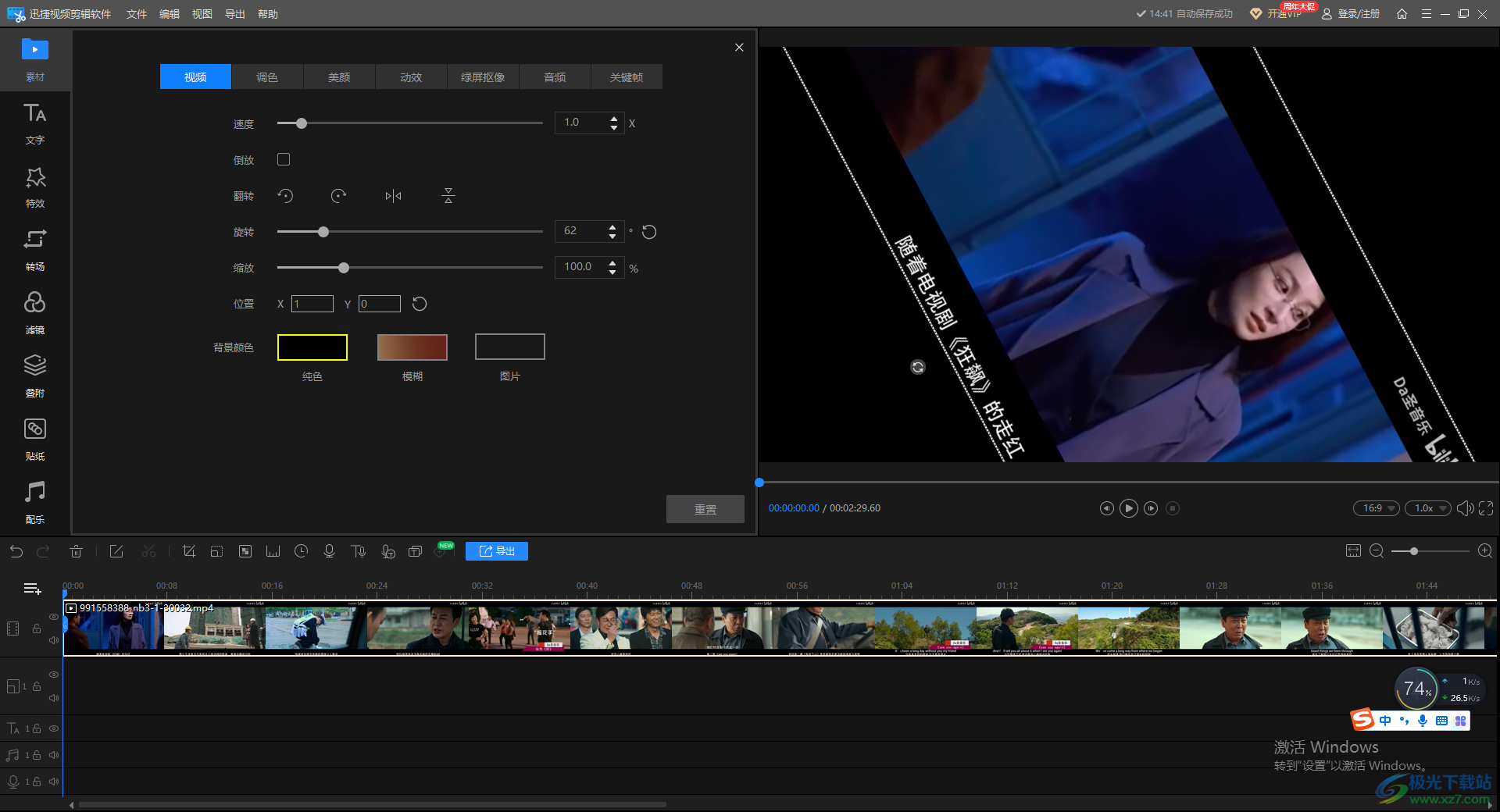The width and height of the screenshot is (1500, 812).
Task: Switch to the 调色 color tab
Action: coord(267,77)
